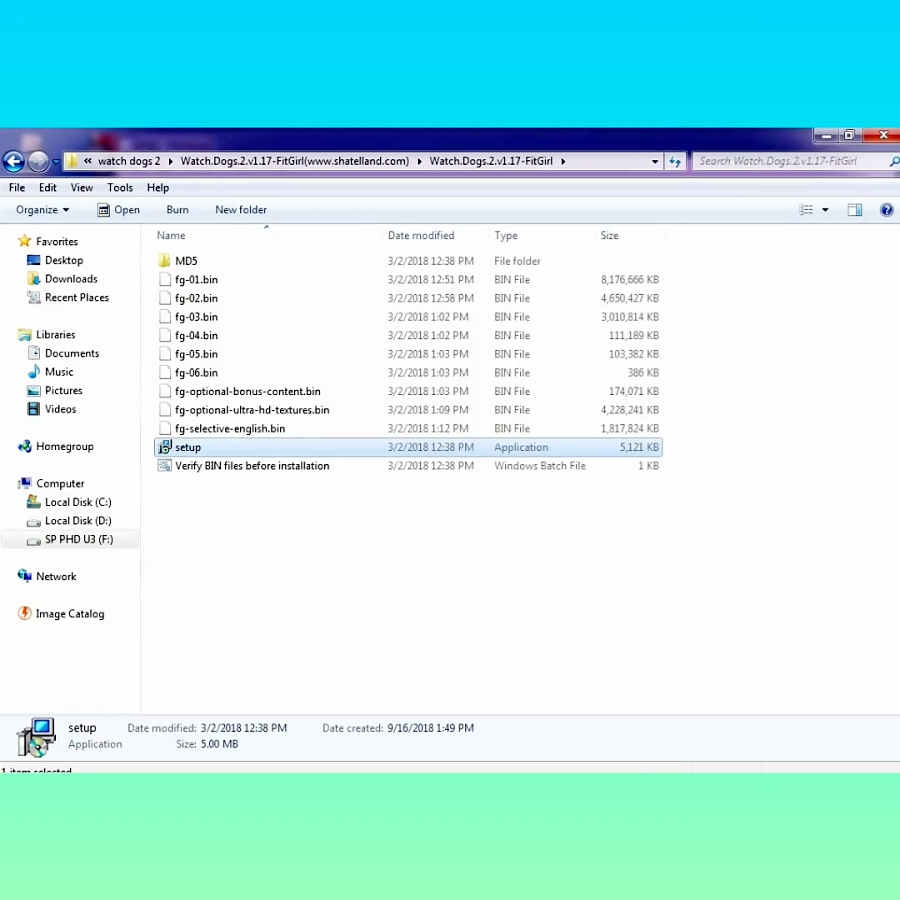Go back with the Back arrow button
This screenshot has height=900, width=900.
14,161
